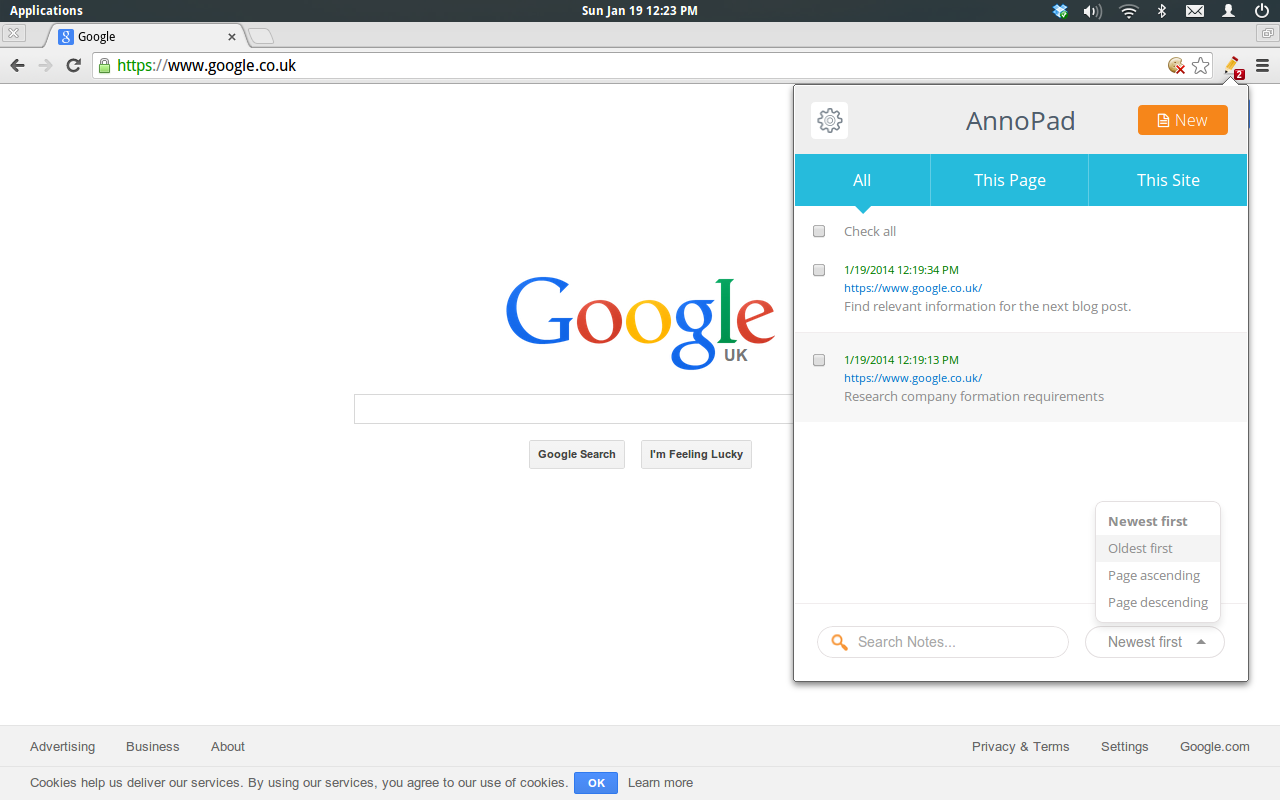Open the Business footer link
The height and width of the screenshot is (800, 1280).
(x=153, y=747)
